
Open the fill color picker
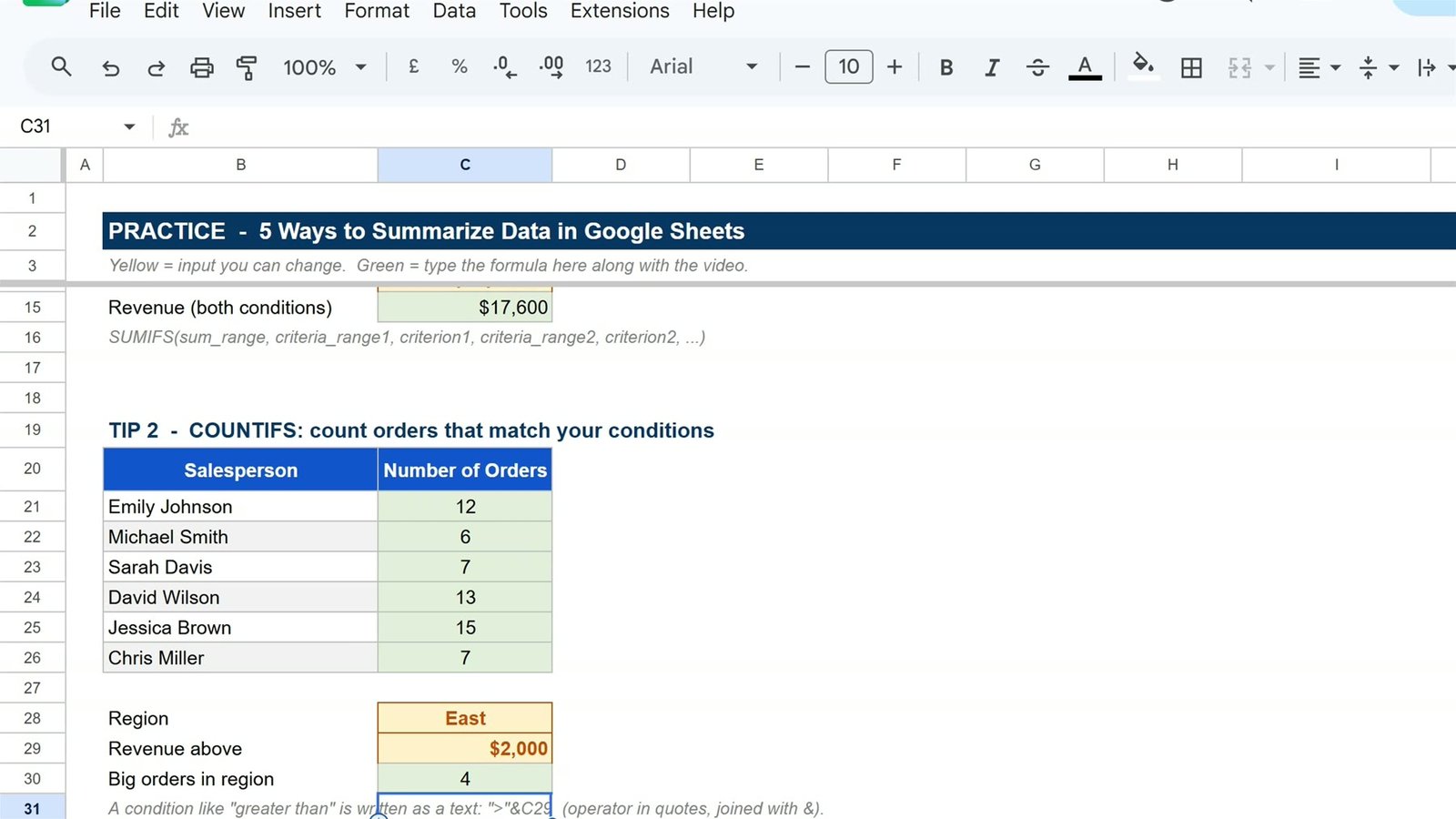1143,66
